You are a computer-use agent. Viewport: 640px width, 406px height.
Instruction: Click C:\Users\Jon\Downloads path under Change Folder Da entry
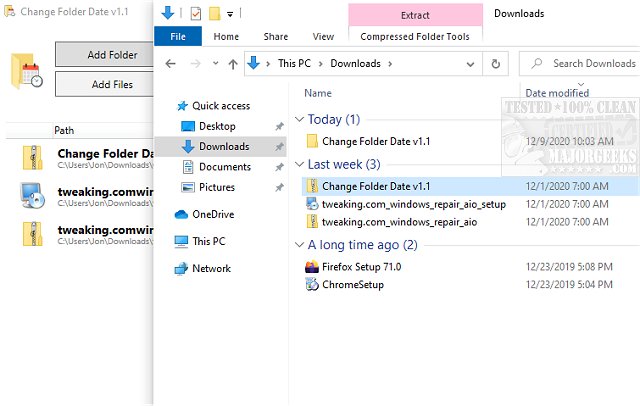105,165
